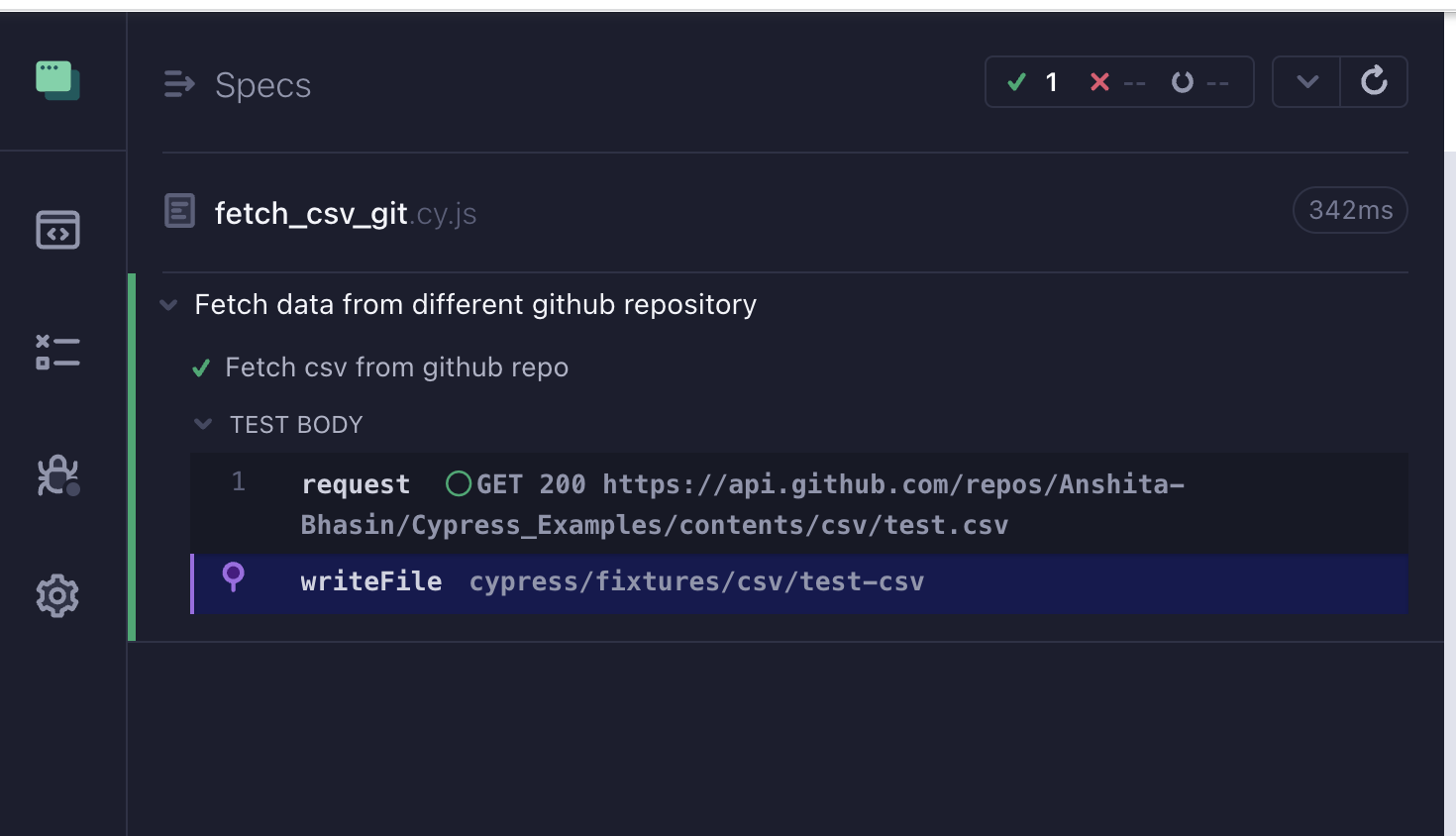Reload the specs with the refresh icon

(1374, 81)
